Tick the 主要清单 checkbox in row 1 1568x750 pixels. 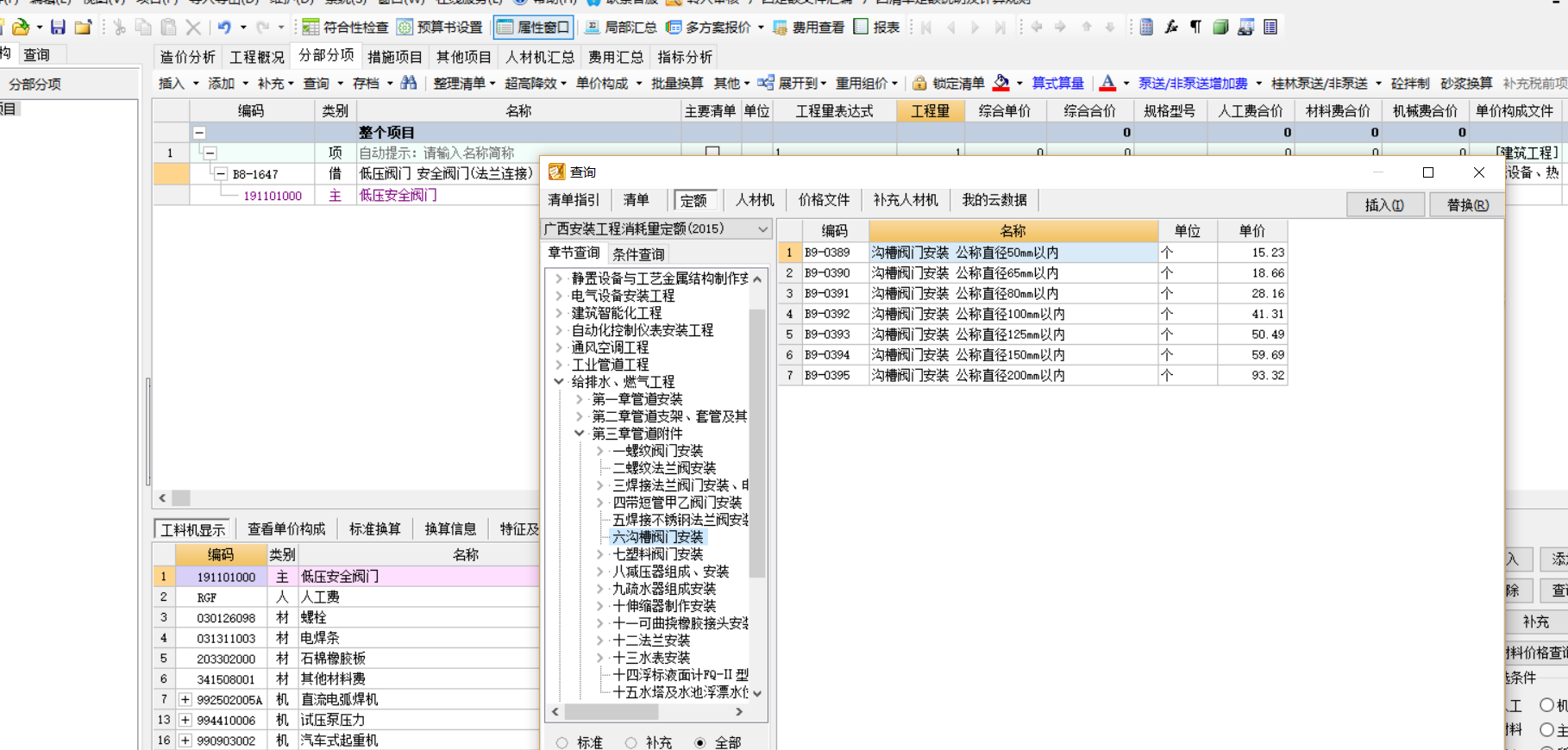712,153
